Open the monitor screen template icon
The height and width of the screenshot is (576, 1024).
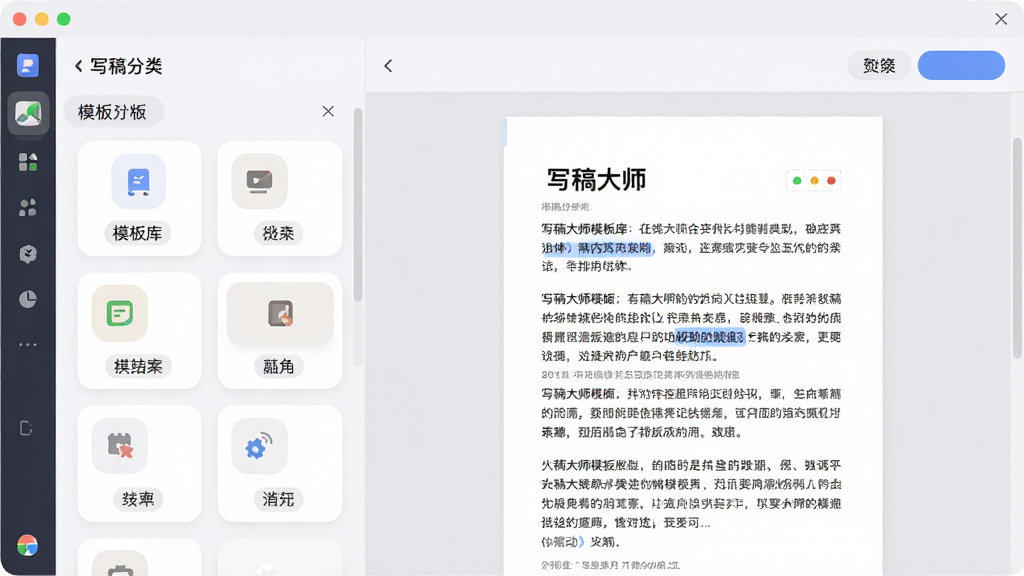coord(259,182)
